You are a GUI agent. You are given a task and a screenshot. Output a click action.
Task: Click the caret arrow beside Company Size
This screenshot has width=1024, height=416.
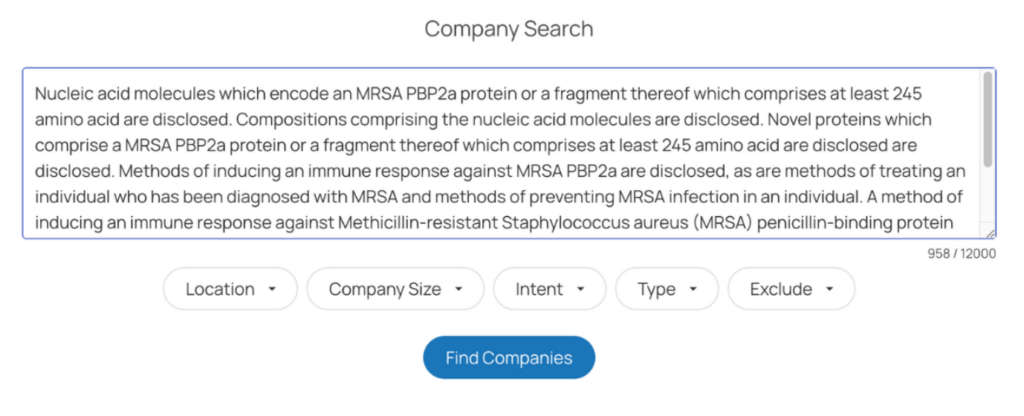click(458, 290)
